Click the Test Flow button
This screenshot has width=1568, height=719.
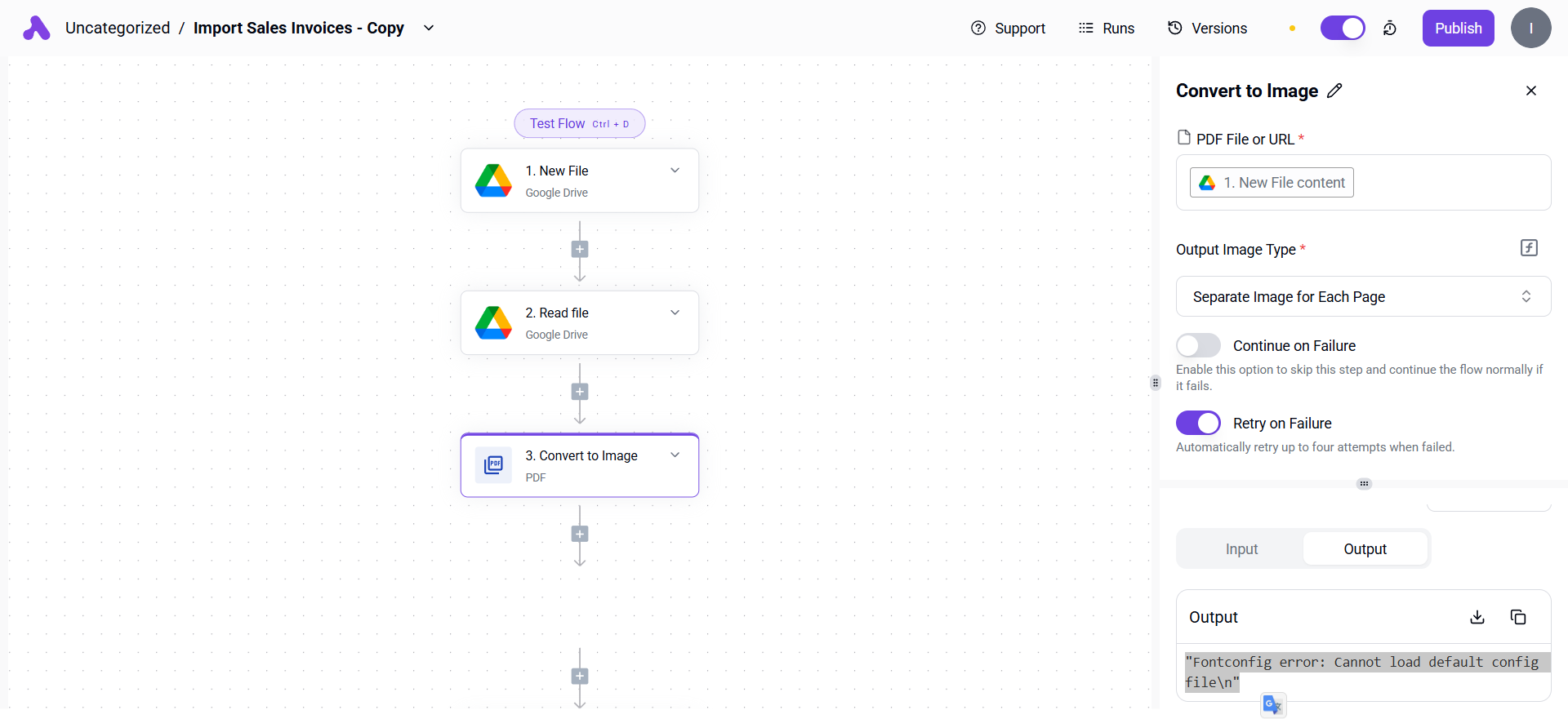(580, 123)
